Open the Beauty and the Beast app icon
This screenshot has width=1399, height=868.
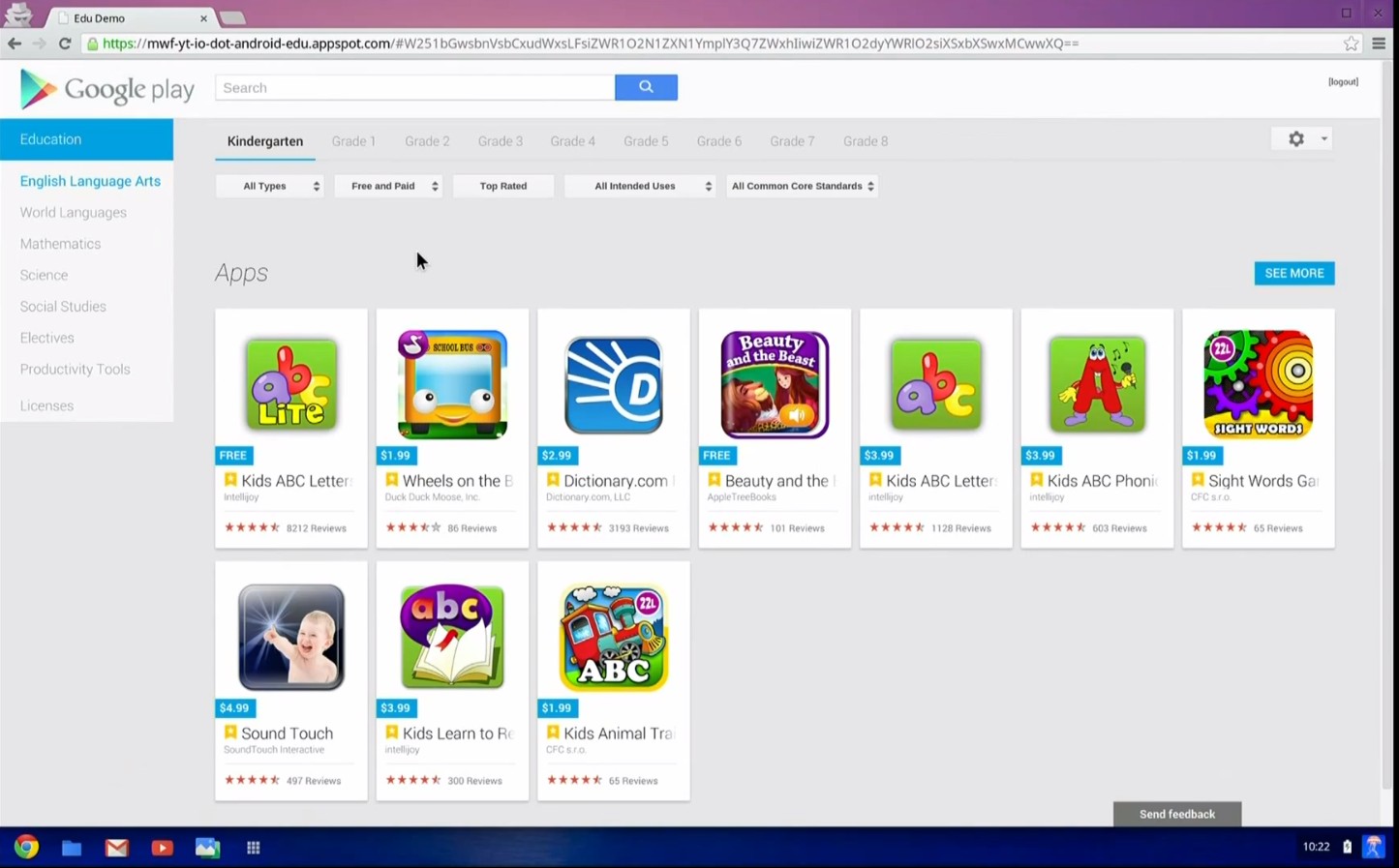(x=775, y=384)
